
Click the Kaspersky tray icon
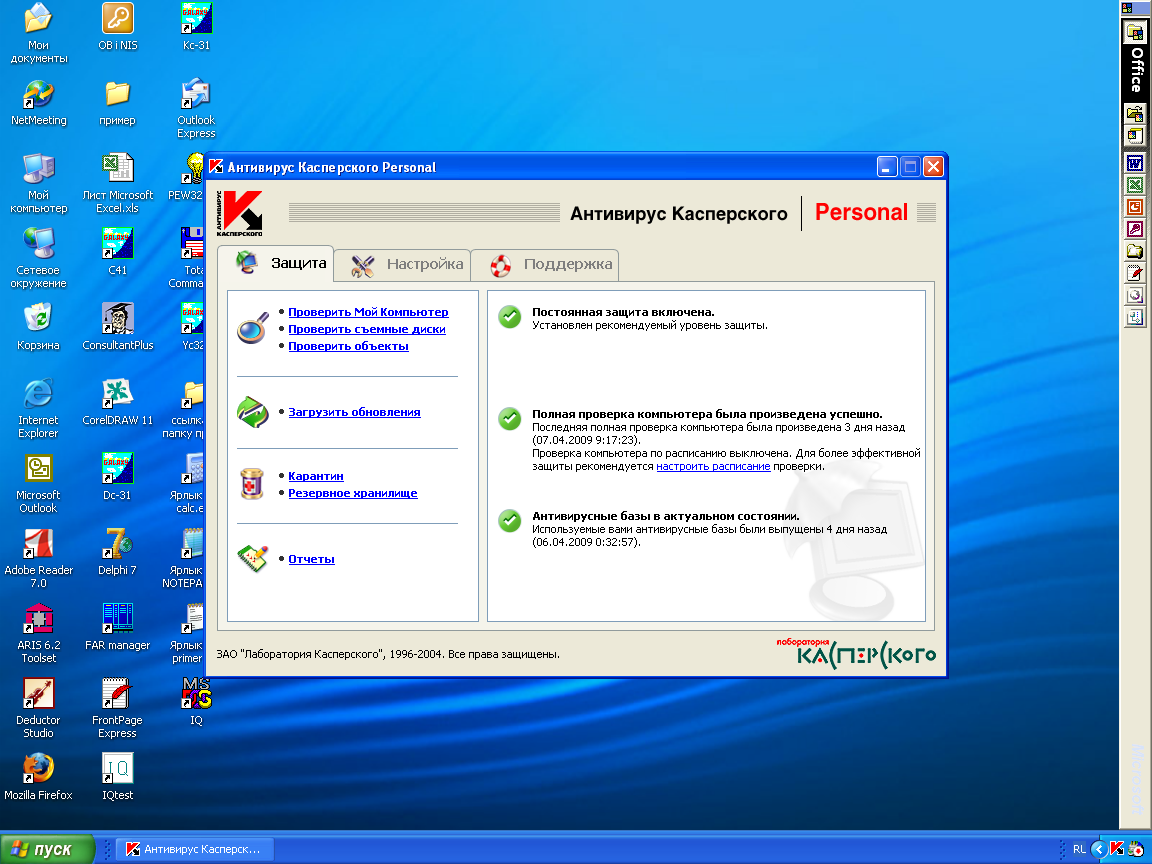click(1117, 849)
